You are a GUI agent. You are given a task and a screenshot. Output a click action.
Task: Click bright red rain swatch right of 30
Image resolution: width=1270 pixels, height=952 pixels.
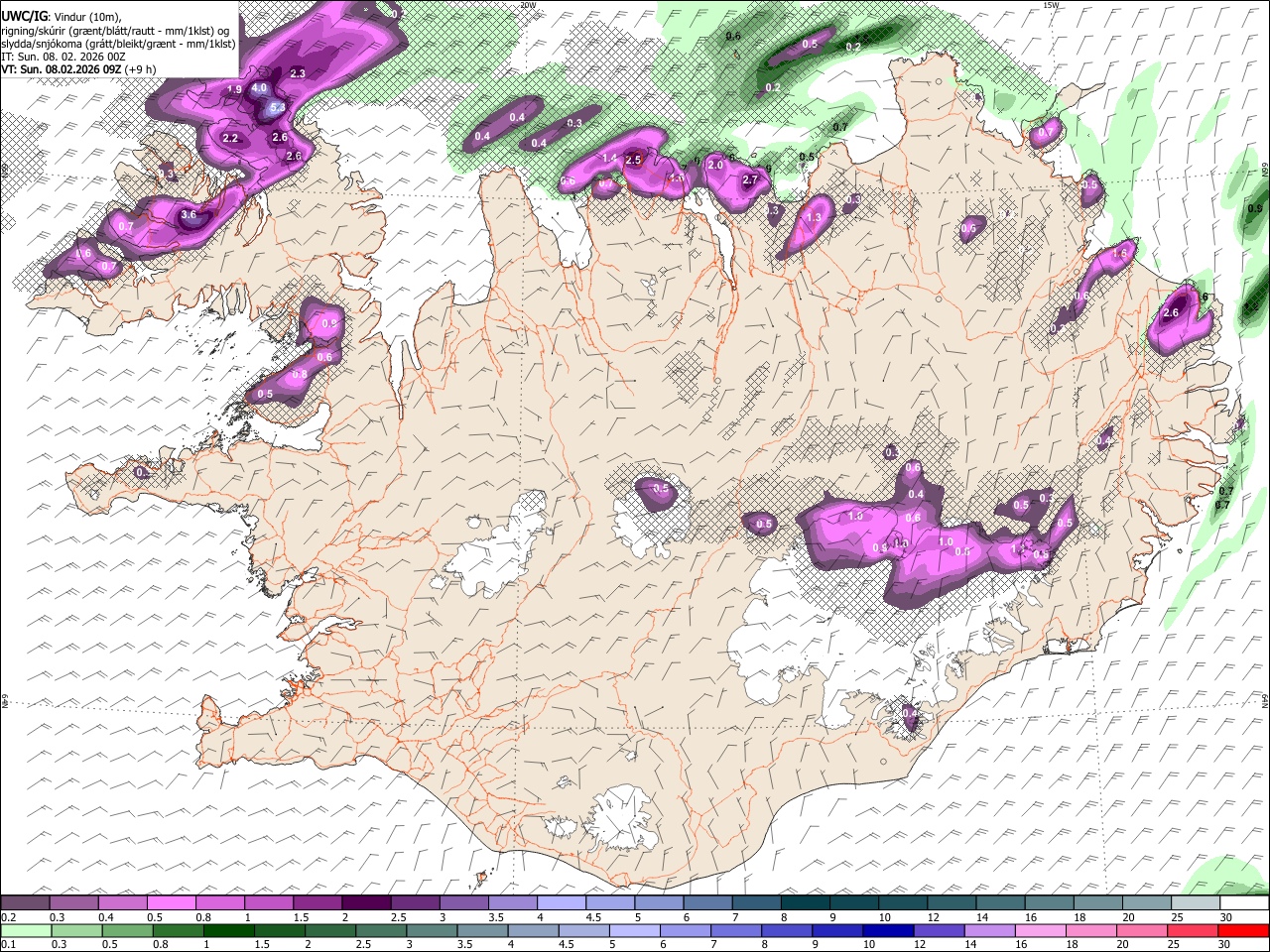(x=1244, y=930)
